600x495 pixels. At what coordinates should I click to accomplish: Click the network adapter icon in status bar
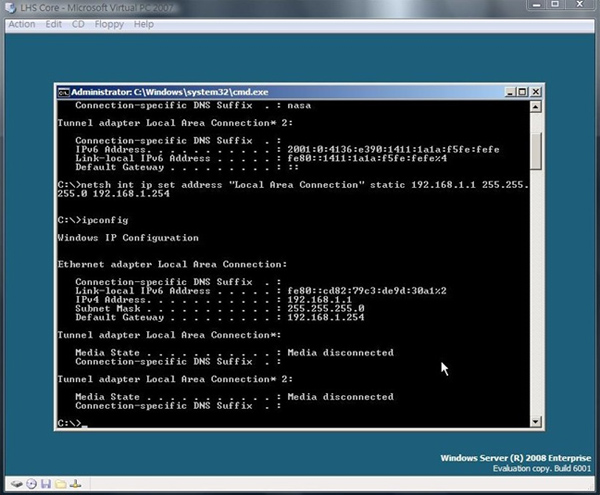[x=75, y=485]
